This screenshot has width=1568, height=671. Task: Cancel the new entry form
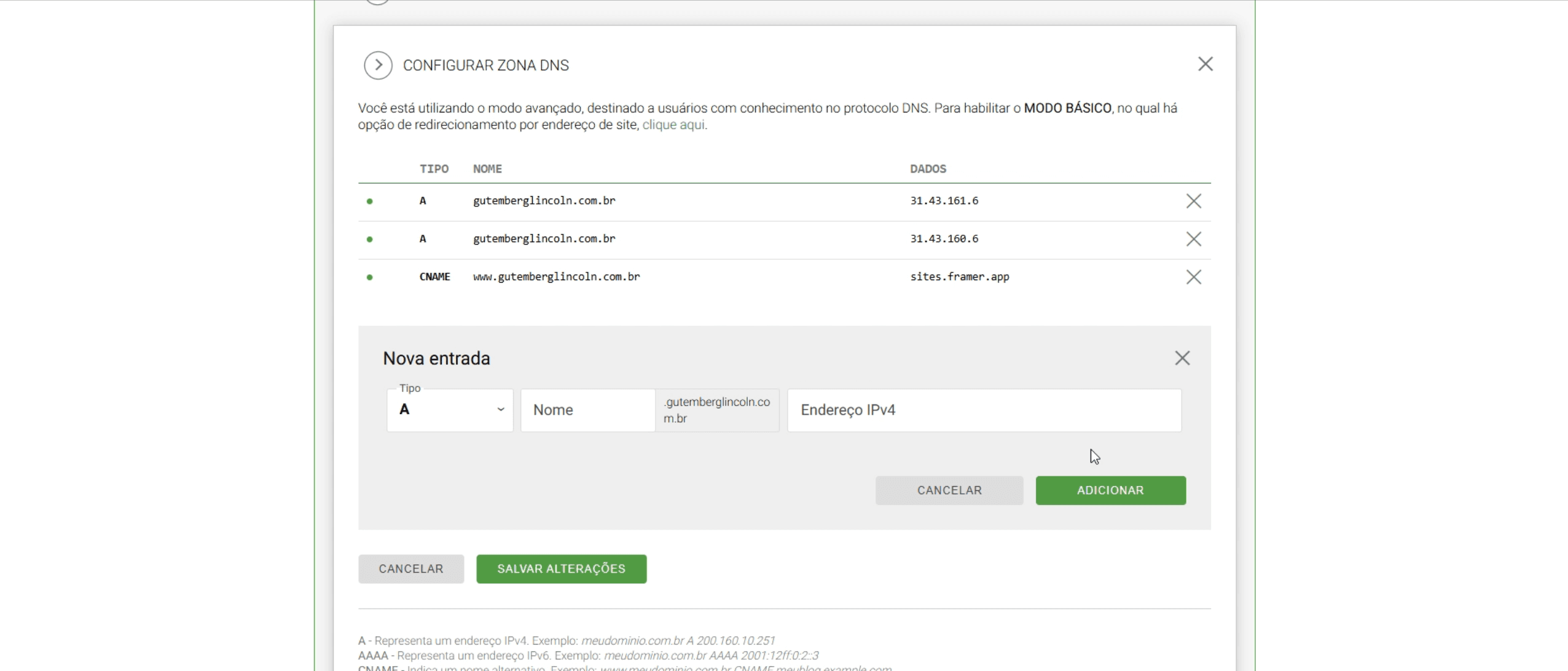click(949, 490)
